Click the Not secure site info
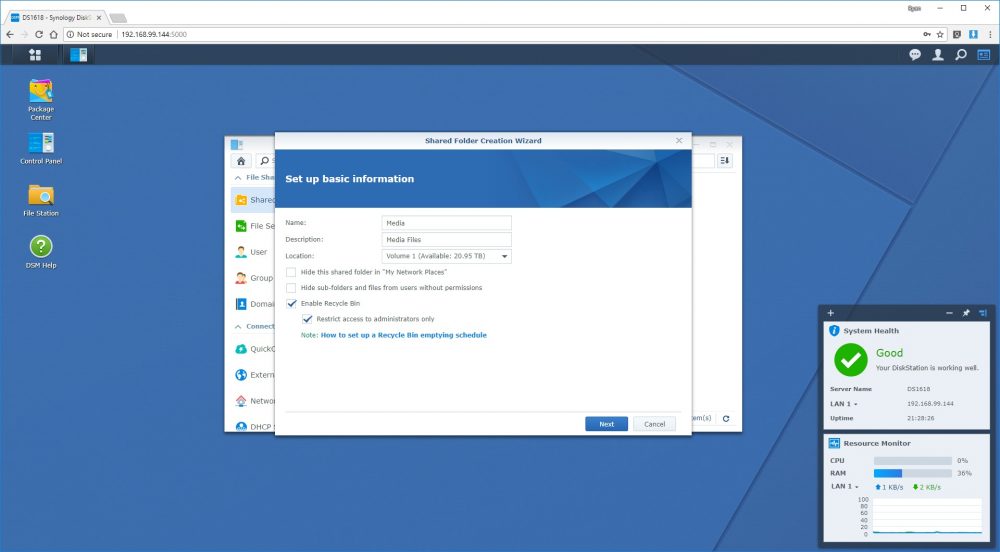 [89, 34]
